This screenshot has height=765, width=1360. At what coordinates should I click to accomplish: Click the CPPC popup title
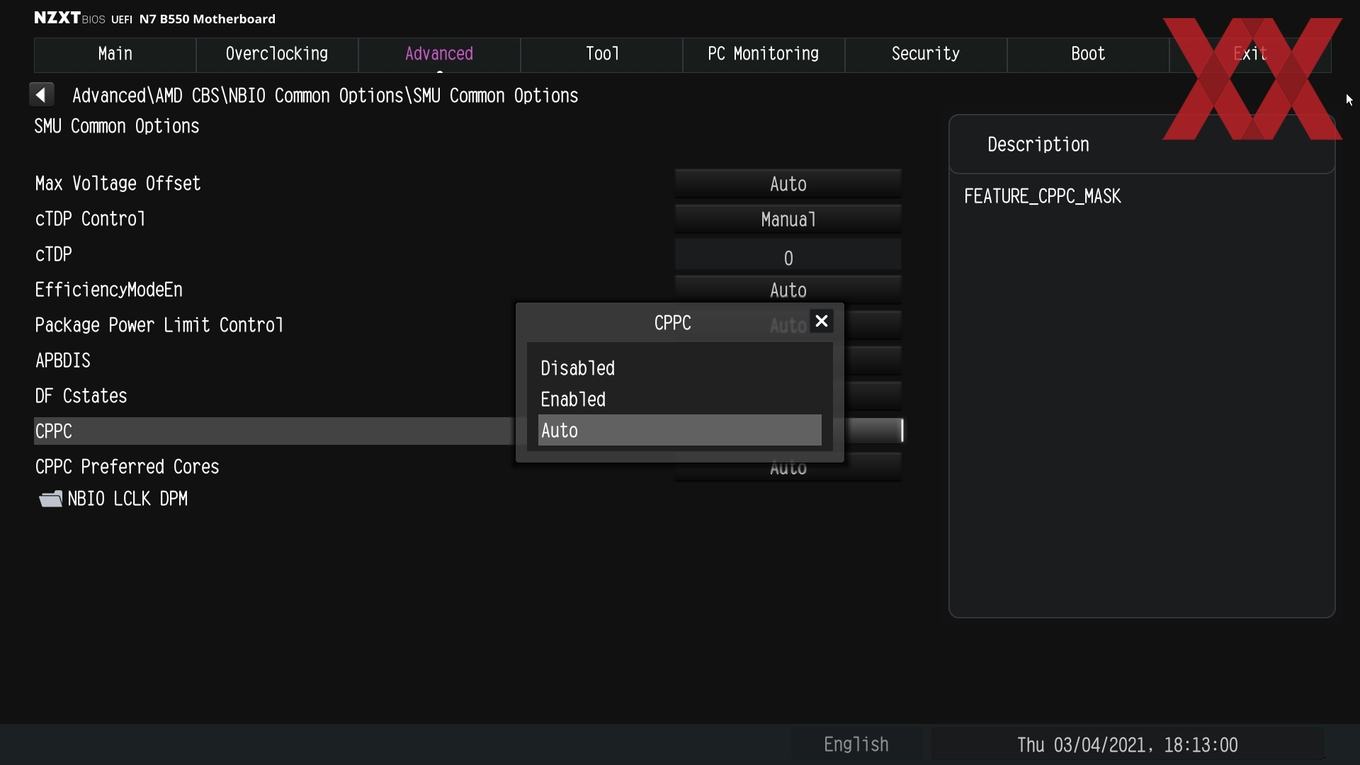click(x=672, y=323)
